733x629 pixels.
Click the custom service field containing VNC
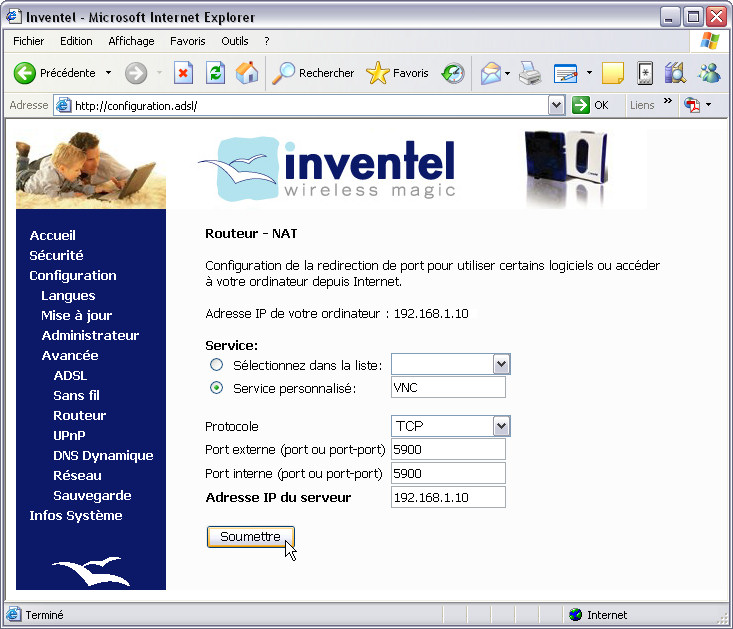point(448,387)
